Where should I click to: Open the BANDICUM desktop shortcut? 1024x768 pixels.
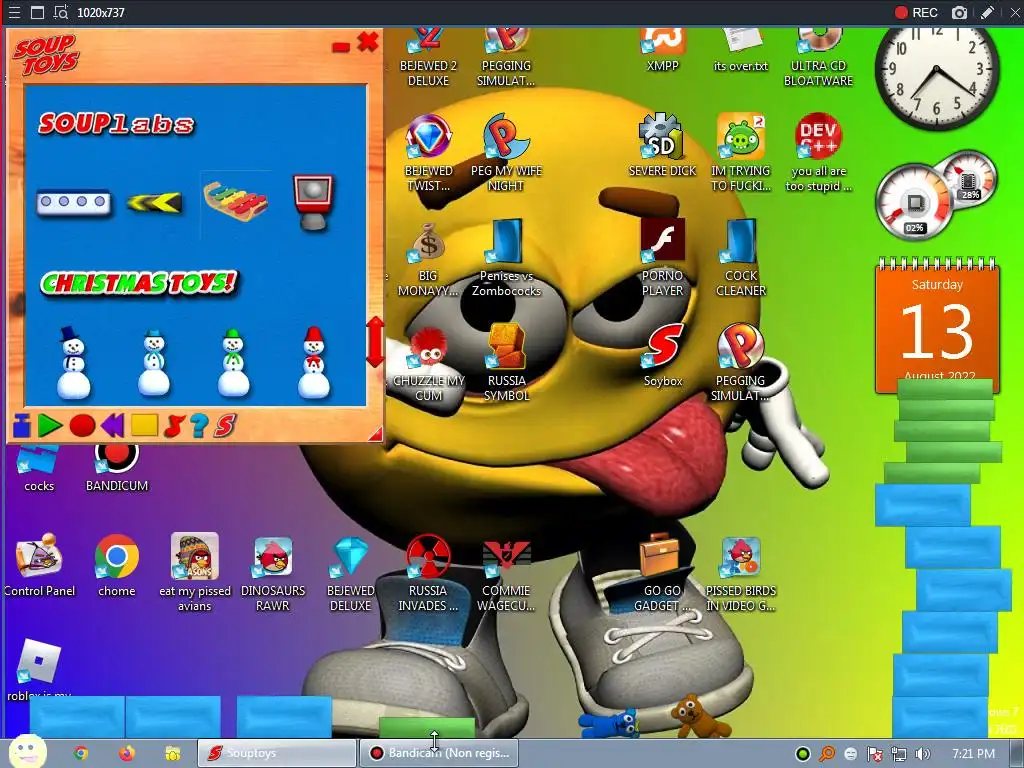pos(117,465)
